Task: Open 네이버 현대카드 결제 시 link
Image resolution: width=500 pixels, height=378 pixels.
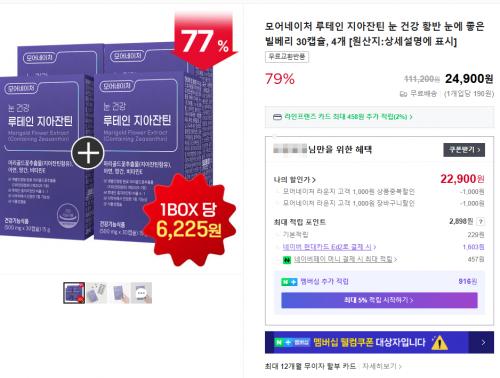Action: [x=329, y=247]
